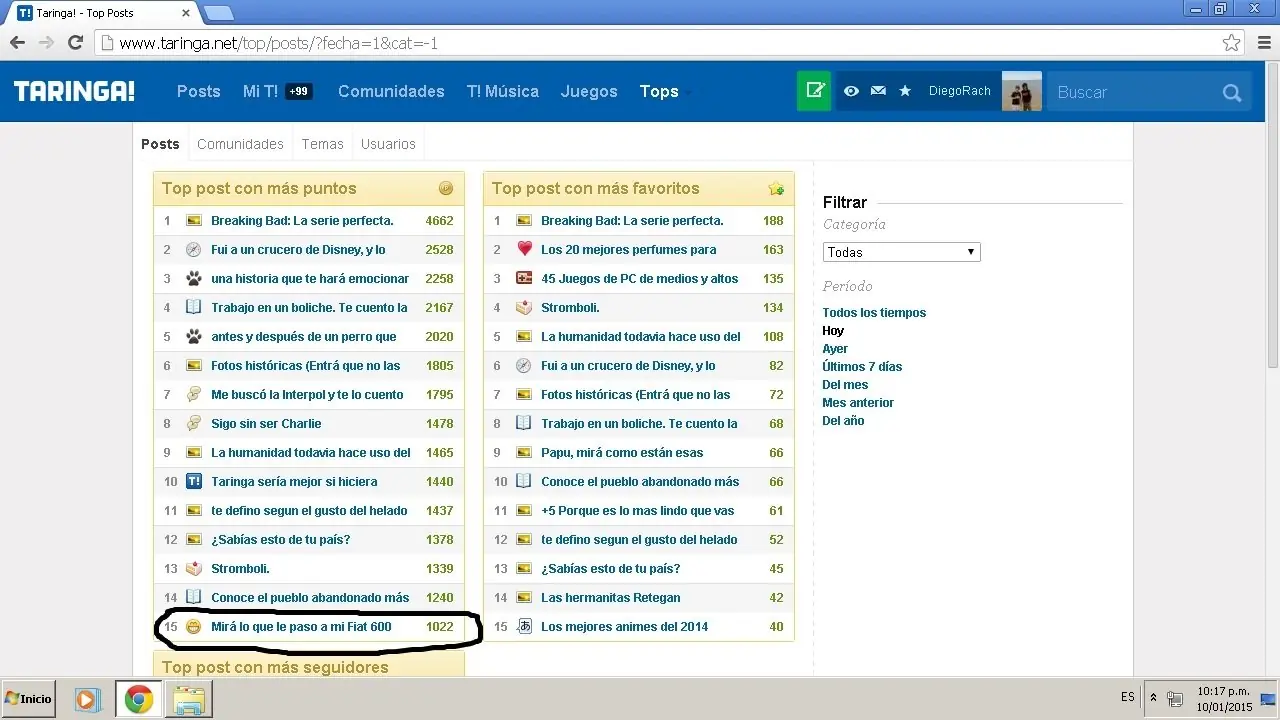This screenshot has width=1280, height=720.
Task: Bookmark page with address bar star
Action: tap(1232, 43)
